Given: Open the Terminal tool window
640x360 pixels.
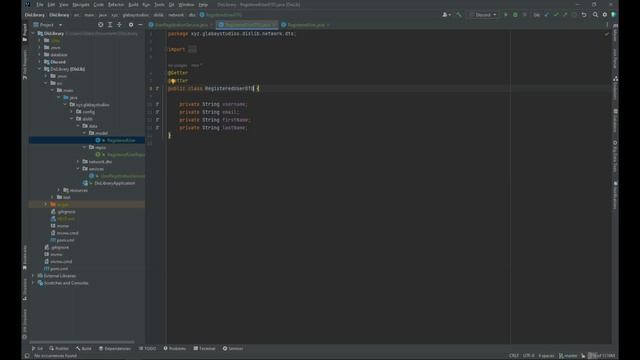Looking at the screenshot, I should (204, 349).
